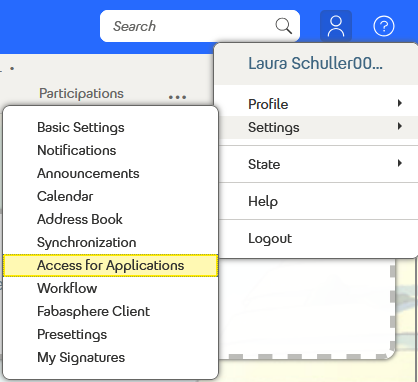Open Fabasphere Client settings

tap(111, 311)
